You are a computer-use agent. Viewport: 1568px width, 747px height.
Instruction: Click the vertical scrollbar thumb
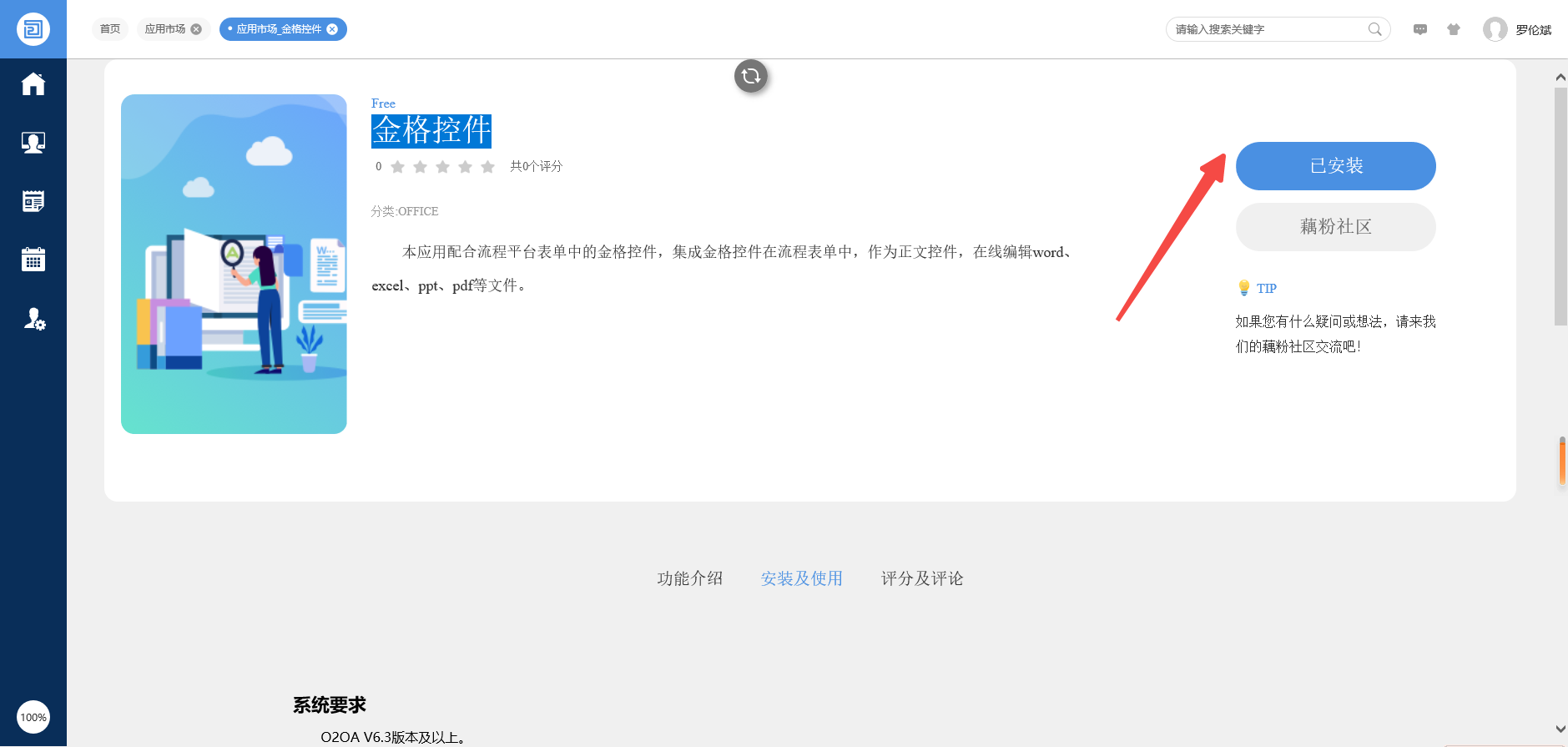click(x=1560, y=207)
